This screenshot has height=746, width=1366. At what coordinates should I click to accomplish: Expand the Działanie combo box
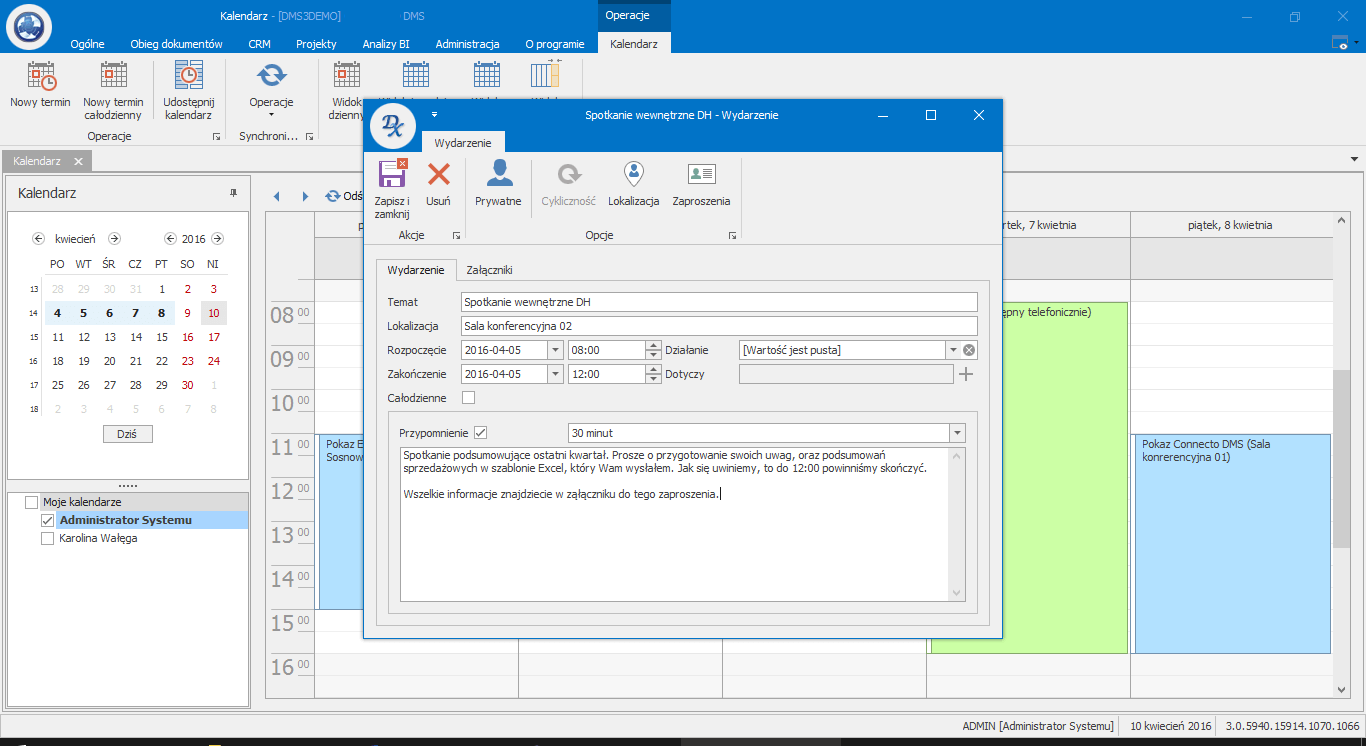click(953, 350)
